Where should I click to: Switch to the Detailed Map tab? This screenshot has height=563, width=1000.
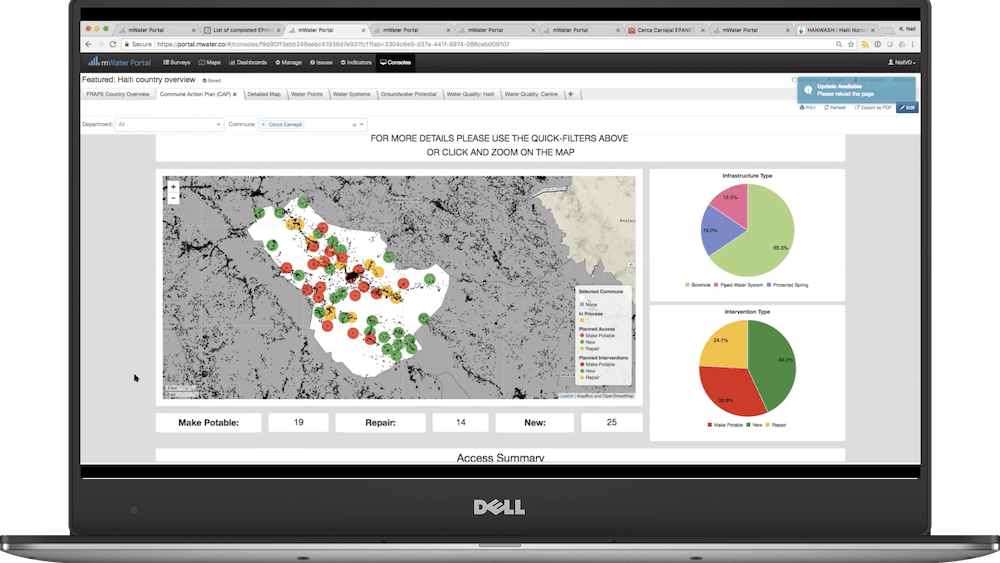pyautogui.click(x=264, y=94)
